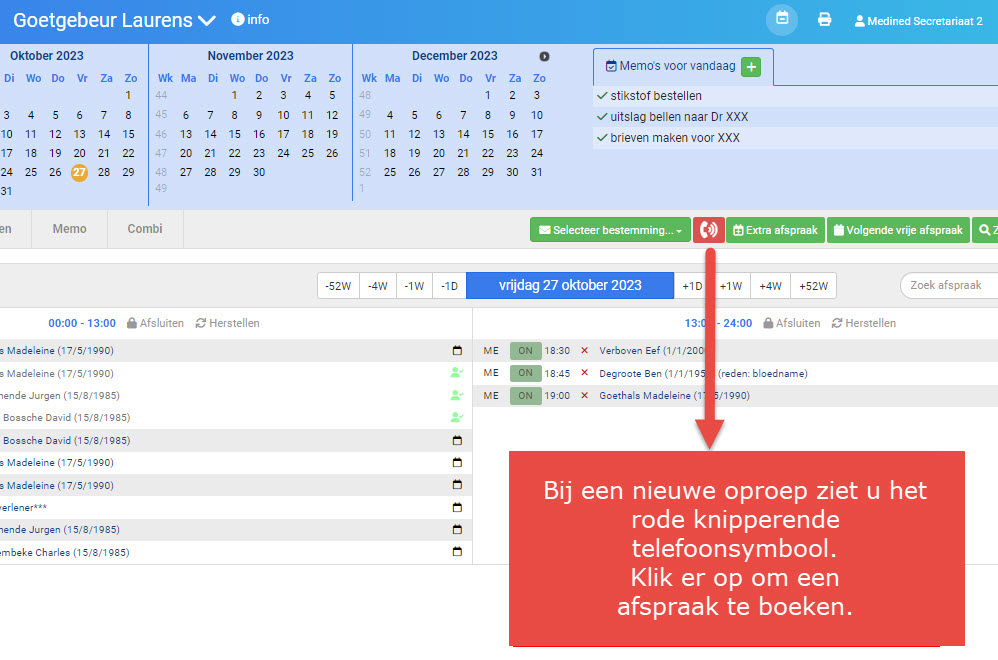Expand the Goetgebeur Laurens calendar dropdown
998x660 pixels.
coord(207,21)
